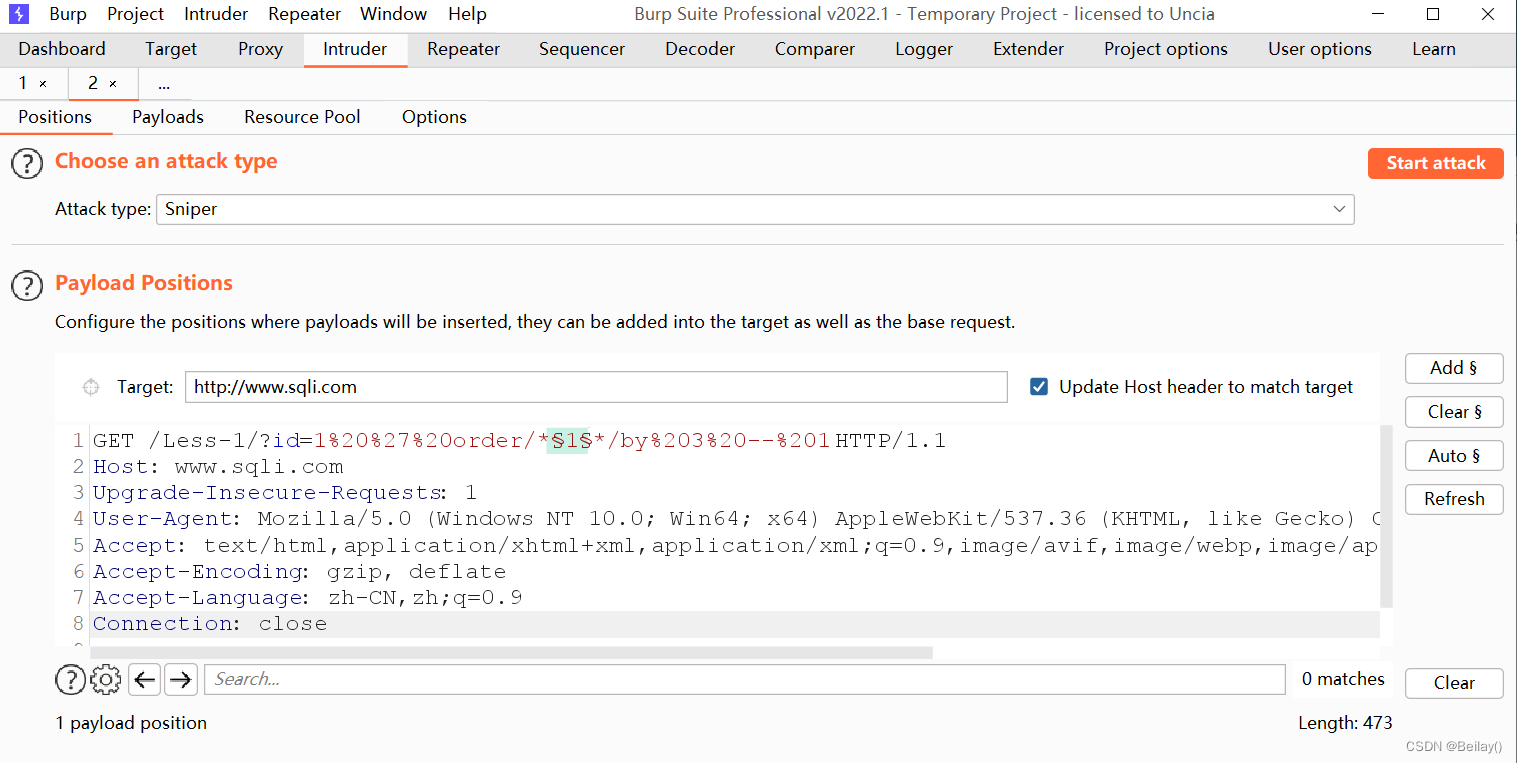The width and height of the screenshot is (1517, 763).
Task: Switch to the Comparer tab
Action: tap(815, 49)
